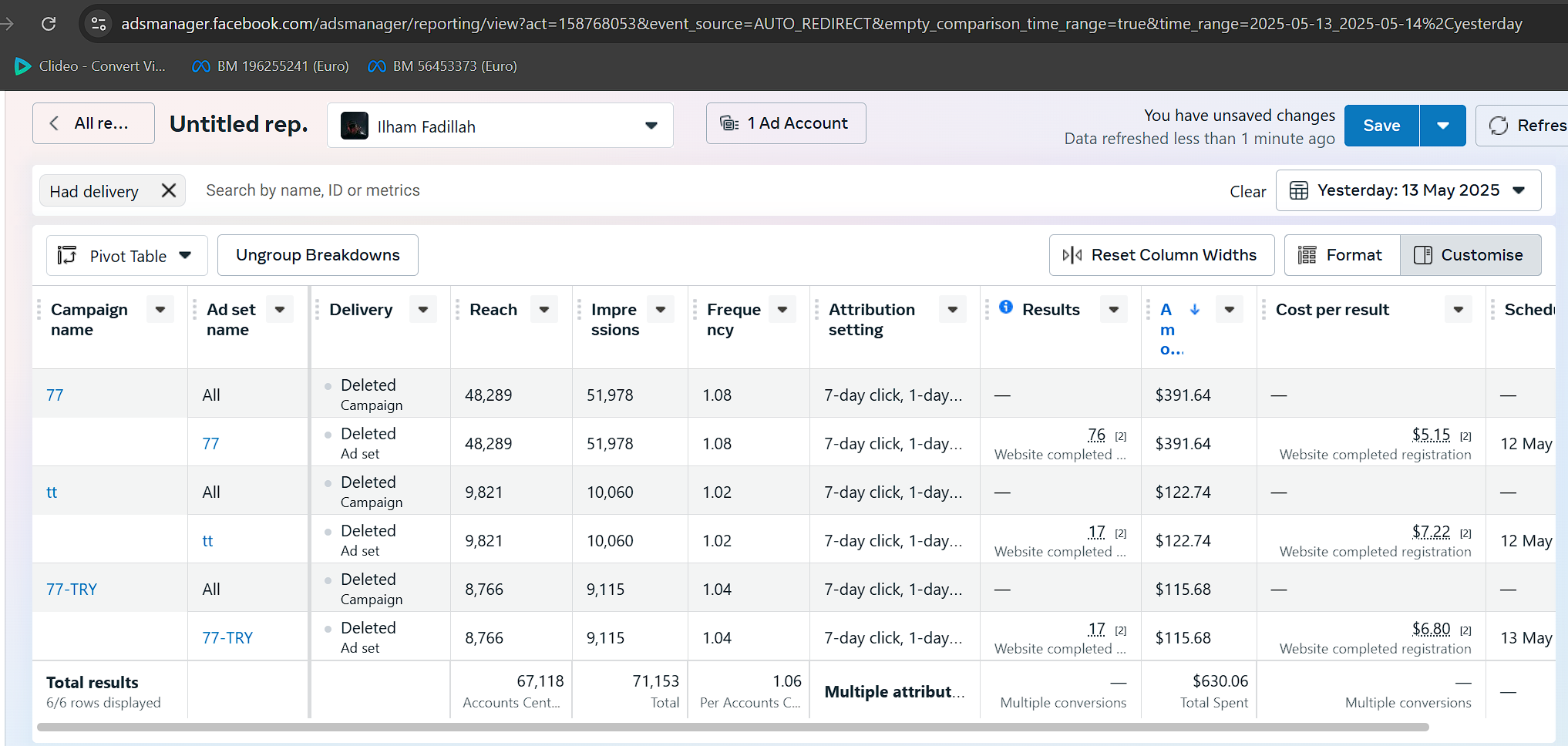Viewport: 1568px width, 746px height.
Task: Open the Clideo bookmark
Action: tap(90, 66)
